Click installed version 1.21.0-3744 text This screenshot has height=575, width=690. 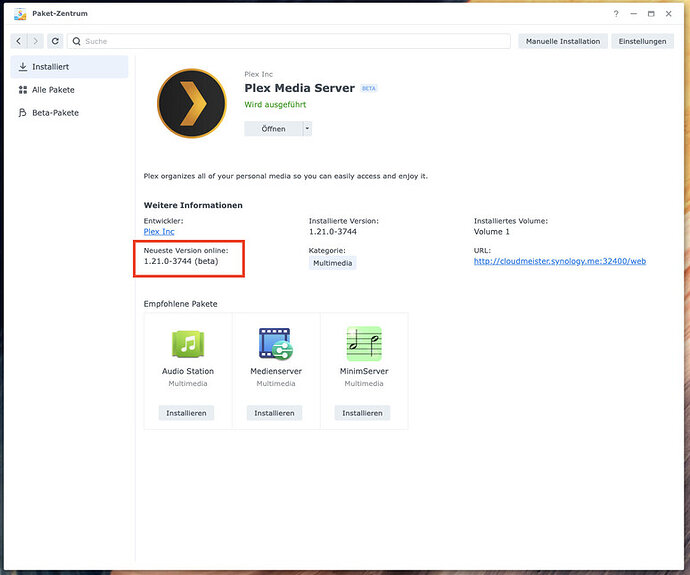click(333, 232)
